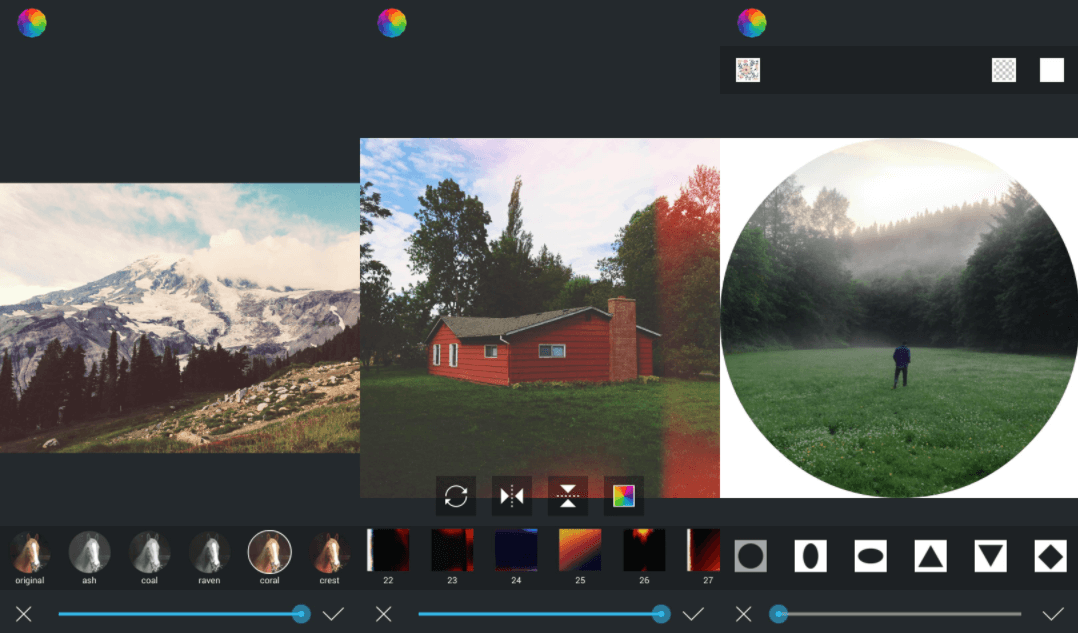Choose the ash black-and-white filter
1078x633 pixels.
coord(89,553)
